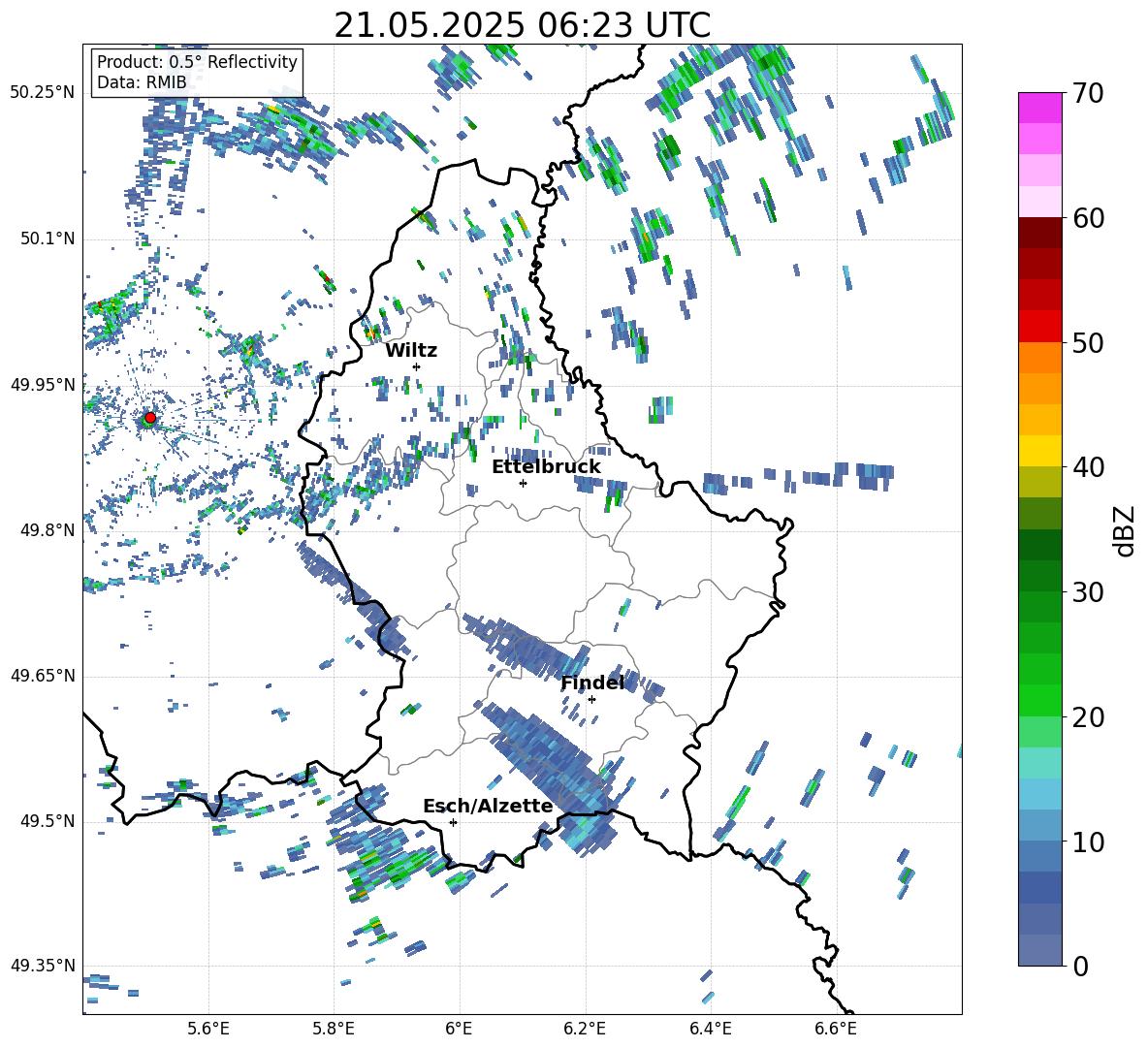The width and height of the screenshot is (1148, 1048).
Task: Click the 6.4°E longitude label
Action: click(710, 1029)
